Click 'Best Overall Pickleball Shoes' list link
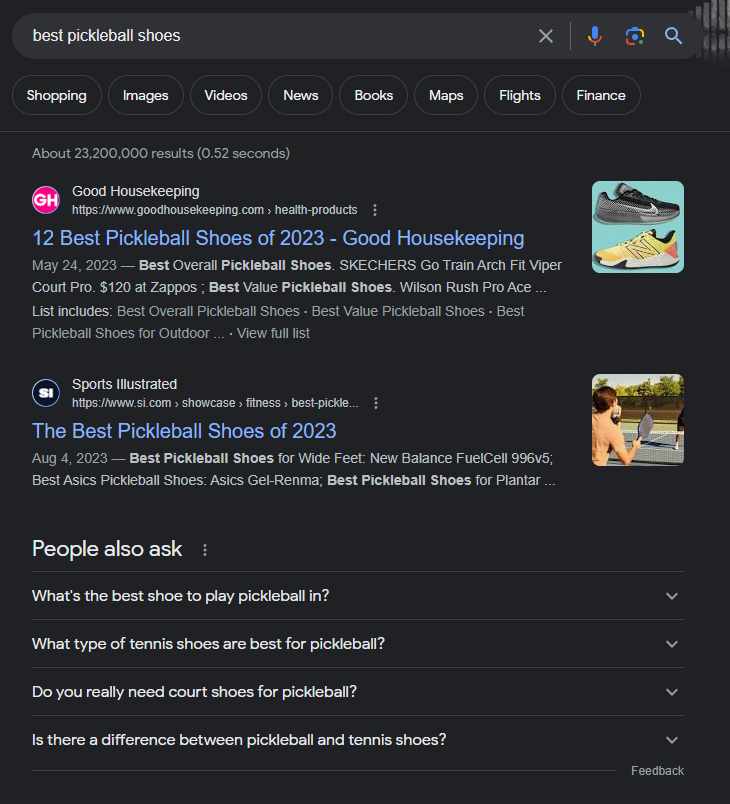730x804 pixels. [x=208, y=311]
